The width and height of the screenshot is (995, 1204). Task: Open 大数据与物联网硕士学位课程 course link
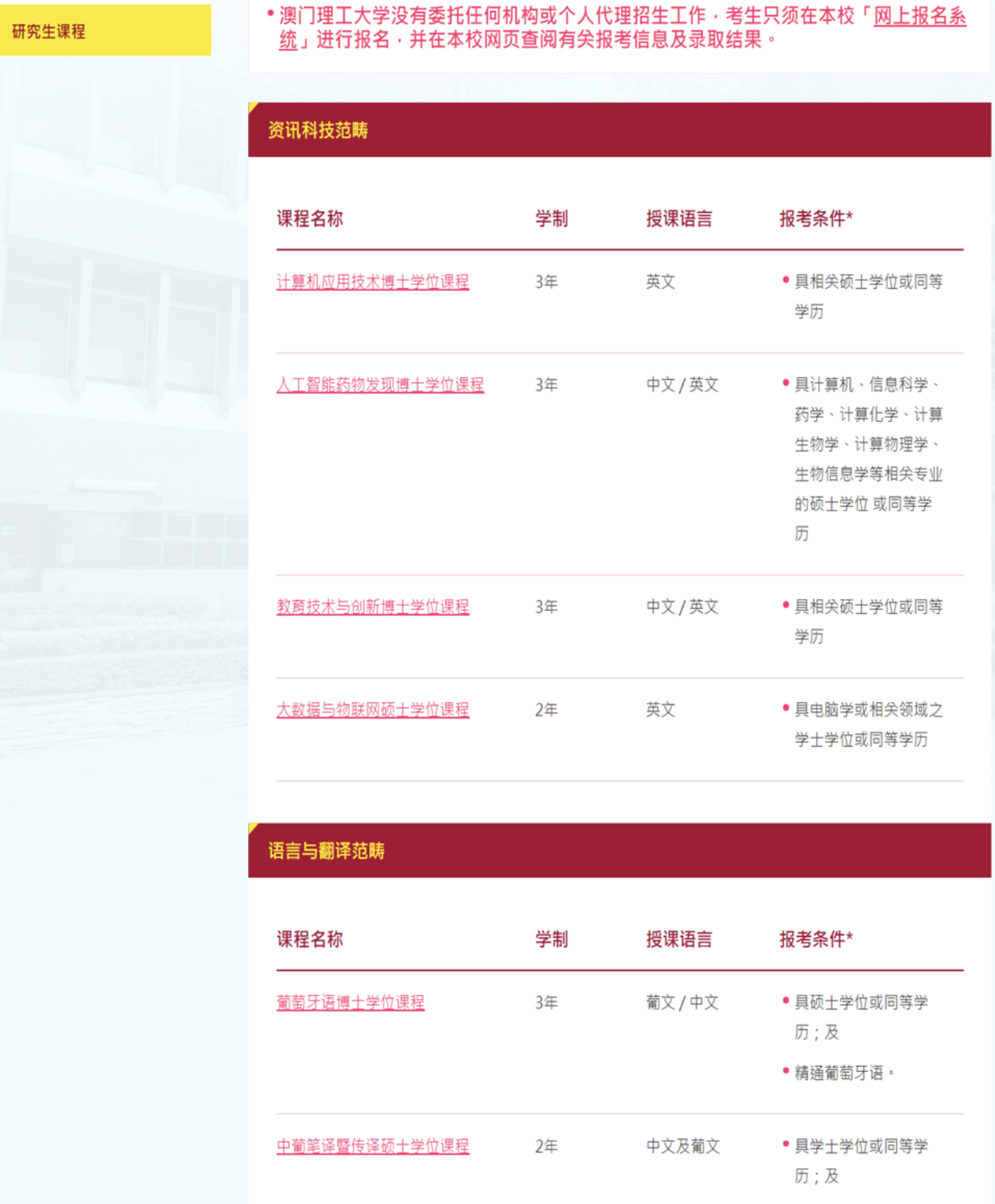(x=373, y=710)
